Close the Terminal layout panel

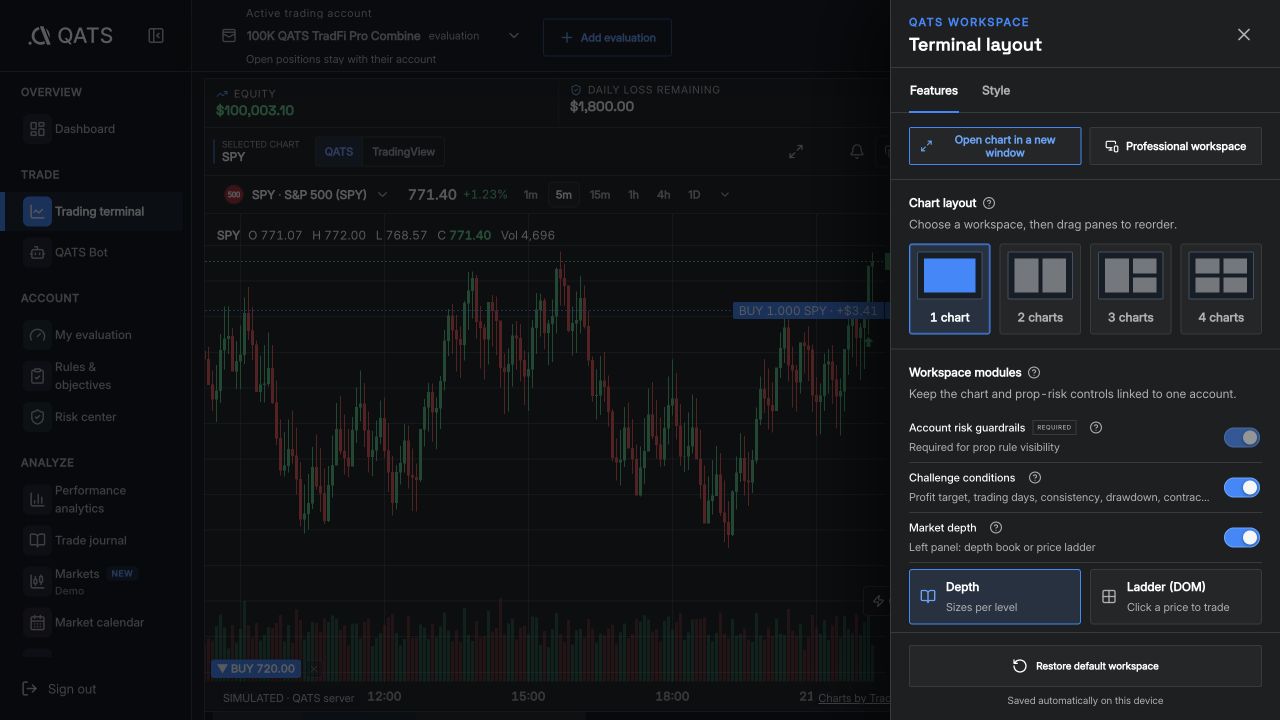[1244, 35]
